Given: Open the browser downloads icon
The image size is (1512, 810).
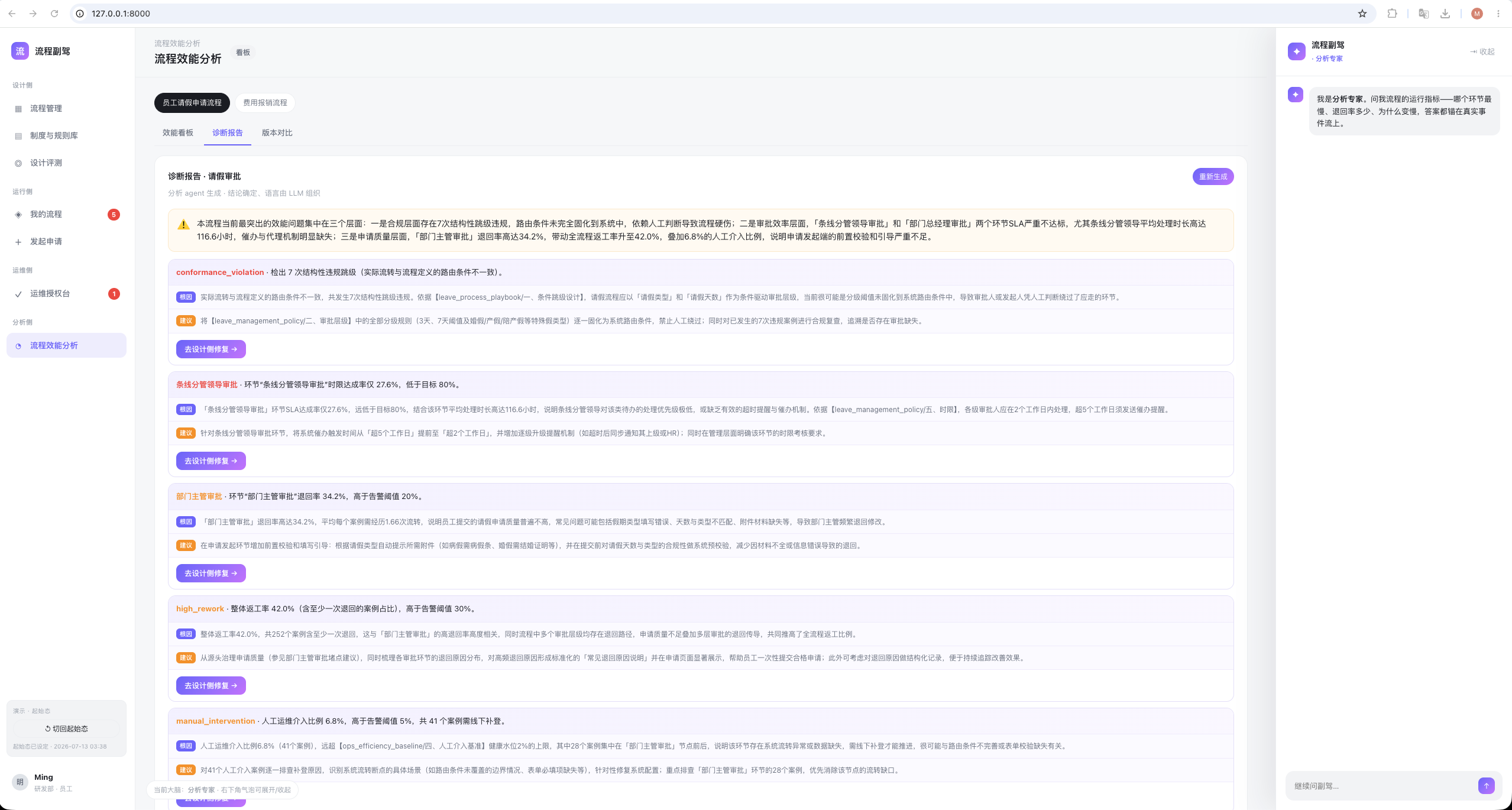Looking at the screenshot, I should click(x=1445, y=14).
